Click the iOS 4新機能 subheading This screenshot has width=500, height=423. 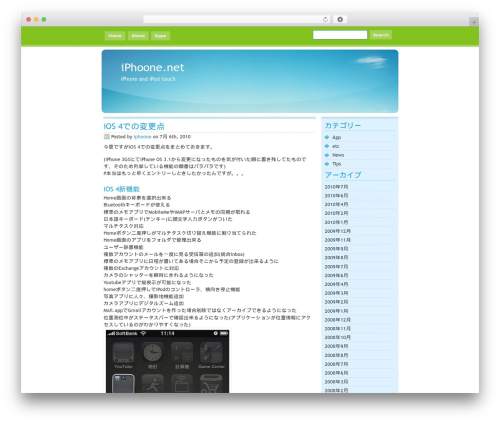pyautogui.click(x=121, y=189)
